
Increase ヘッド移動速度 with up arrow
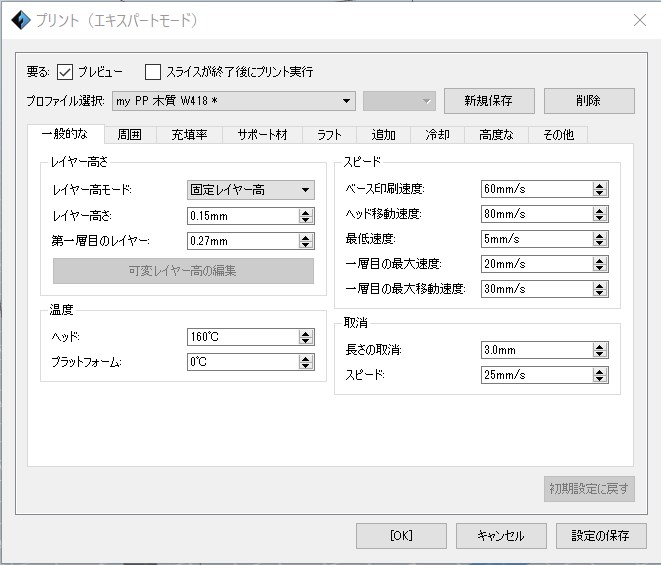pos(599,210)
